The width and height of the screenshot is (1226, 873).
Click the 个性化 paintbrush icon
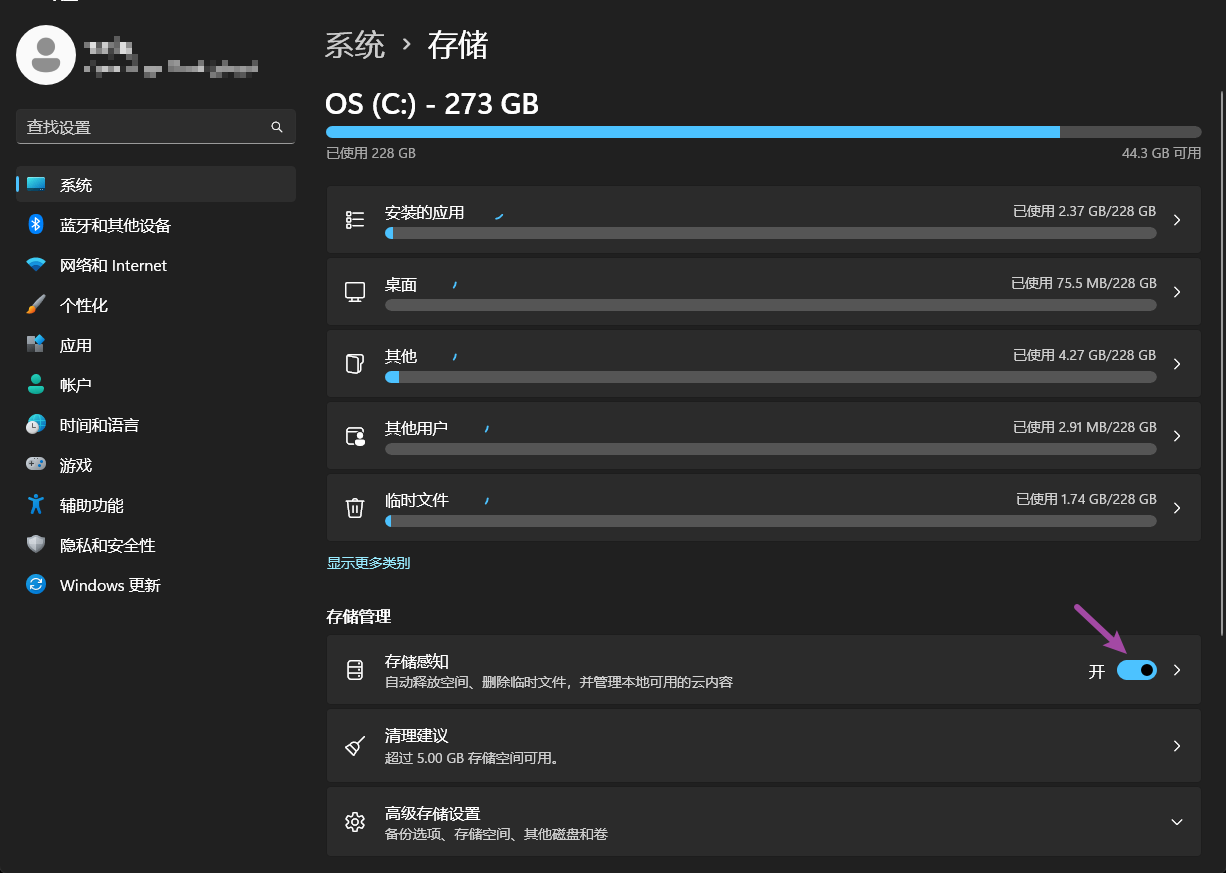click(36, 305)
